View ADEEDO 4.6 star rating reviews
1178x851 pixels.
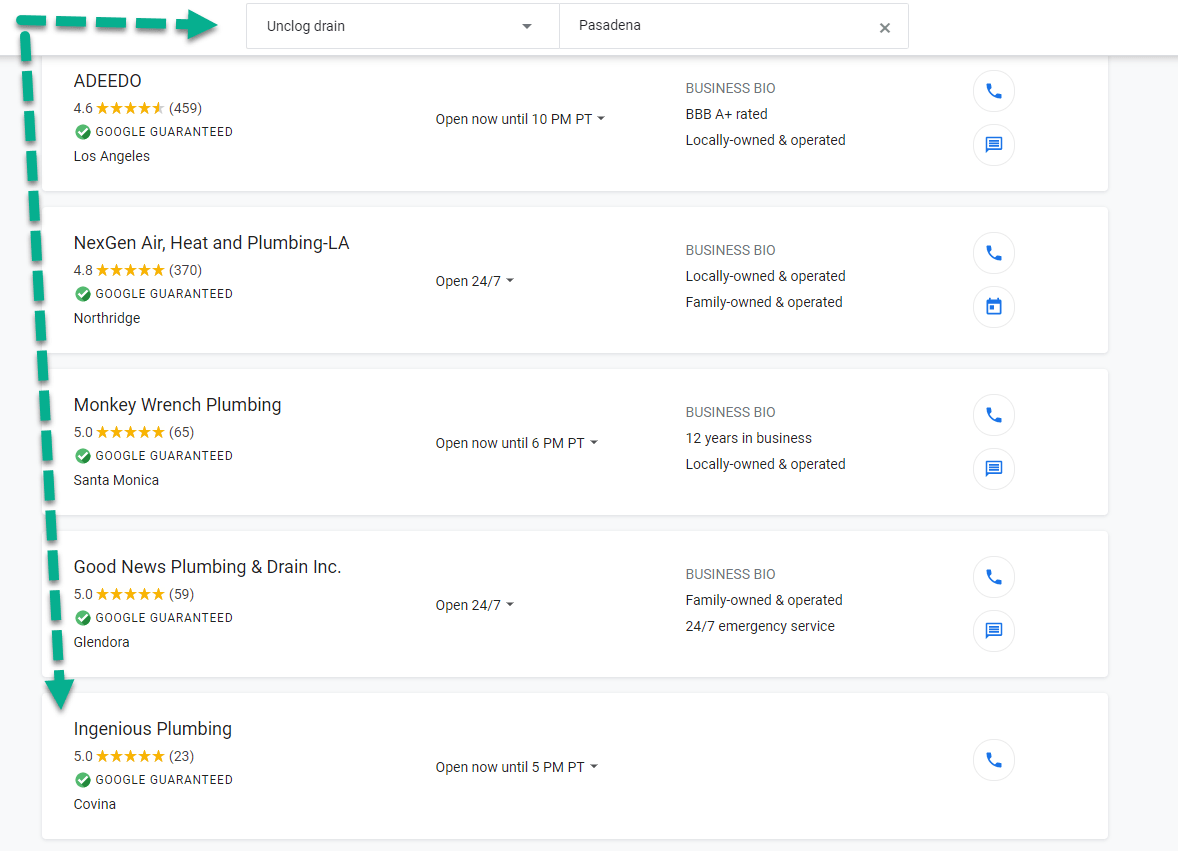click(137, 108)
